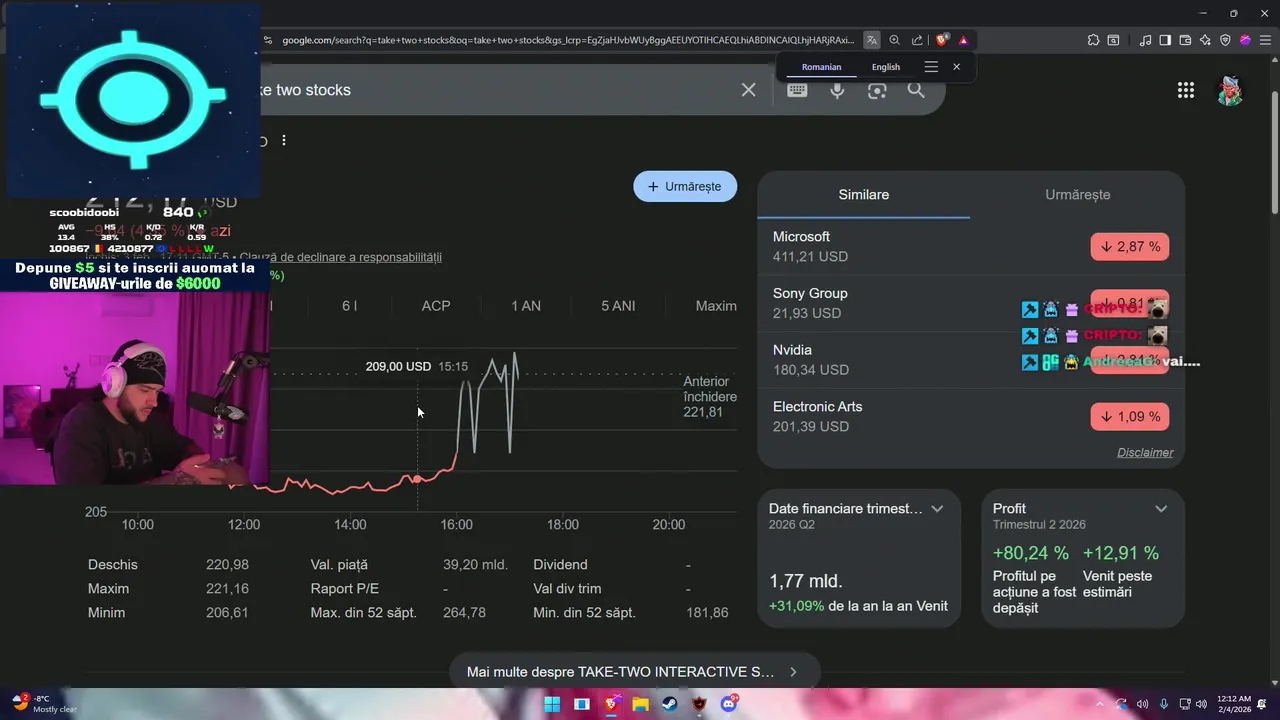
Task: Select the ACP chart range
Action: pos(436,306)
